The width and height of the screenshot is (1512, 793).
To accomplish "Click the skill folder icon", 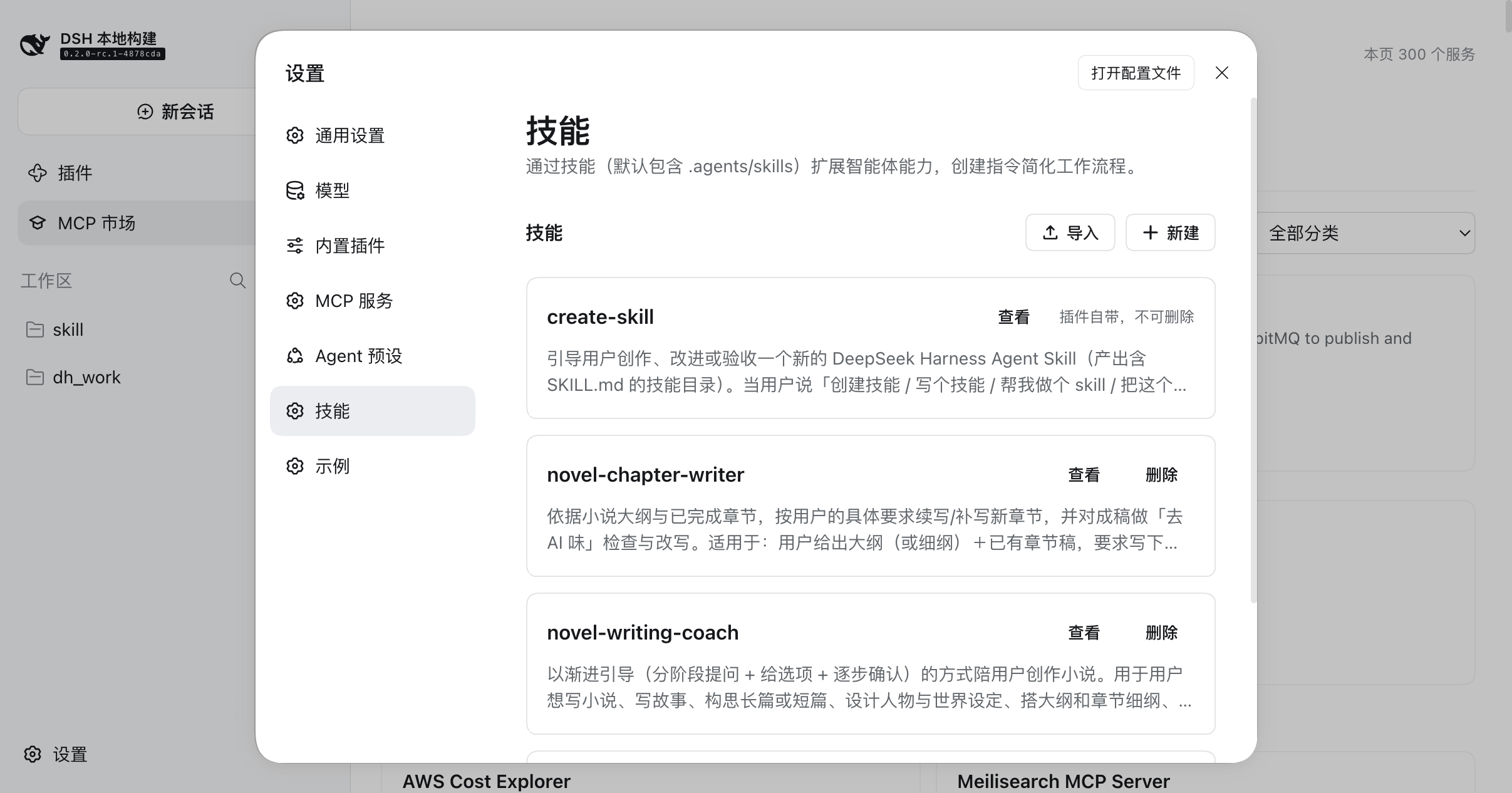I will click(35, 329).
